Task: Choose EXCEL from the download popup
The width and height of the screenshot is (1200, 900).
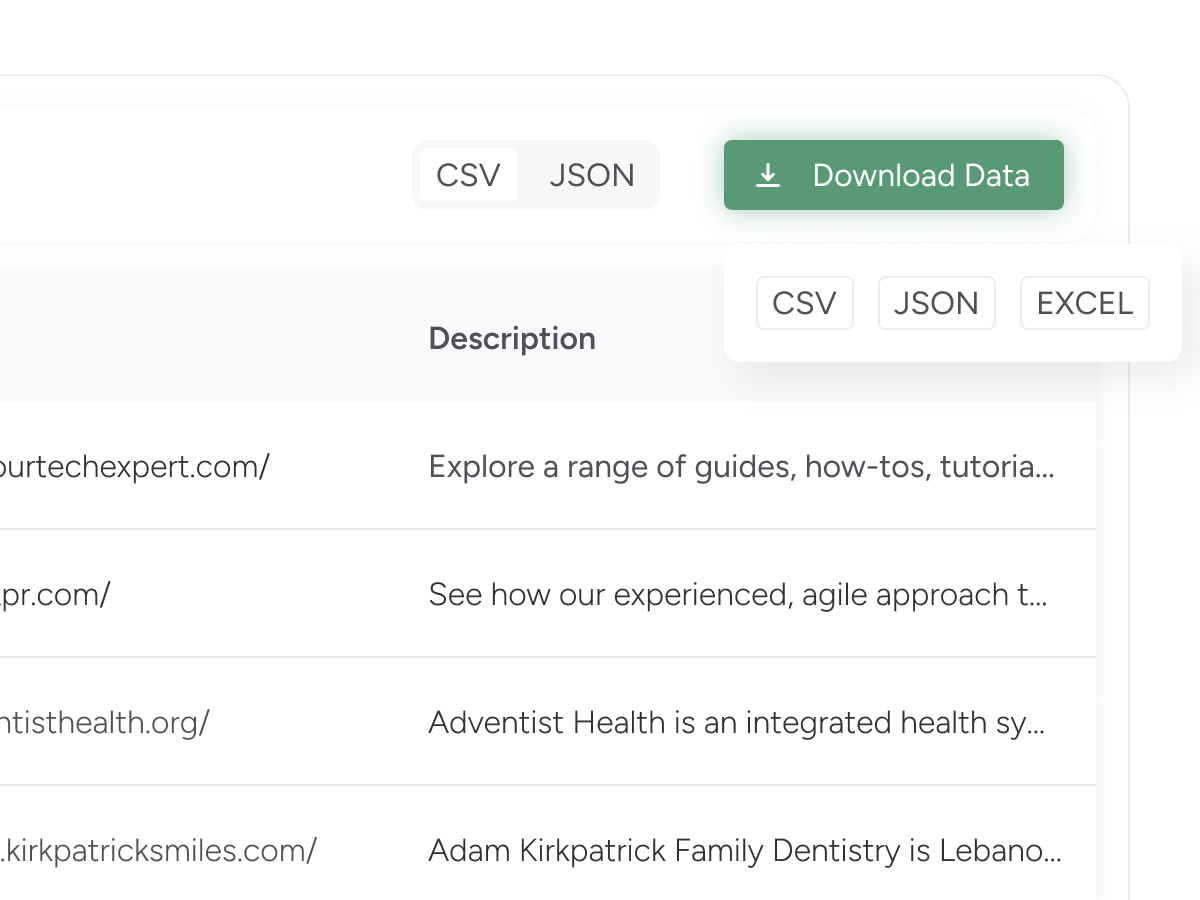Action: 1084,303
